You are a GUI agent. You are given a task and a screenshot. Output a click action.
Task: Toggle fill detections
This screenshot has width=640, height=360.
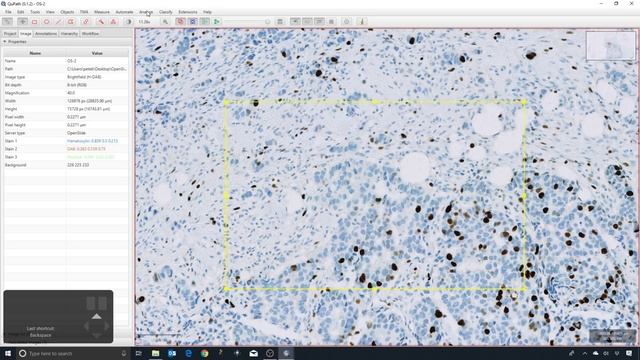217,22
